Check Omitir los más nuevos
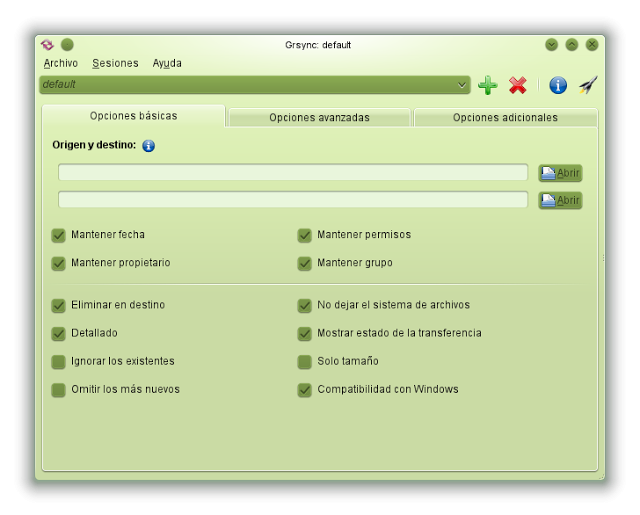The image size is (640, 515). [x=58, y=390]
